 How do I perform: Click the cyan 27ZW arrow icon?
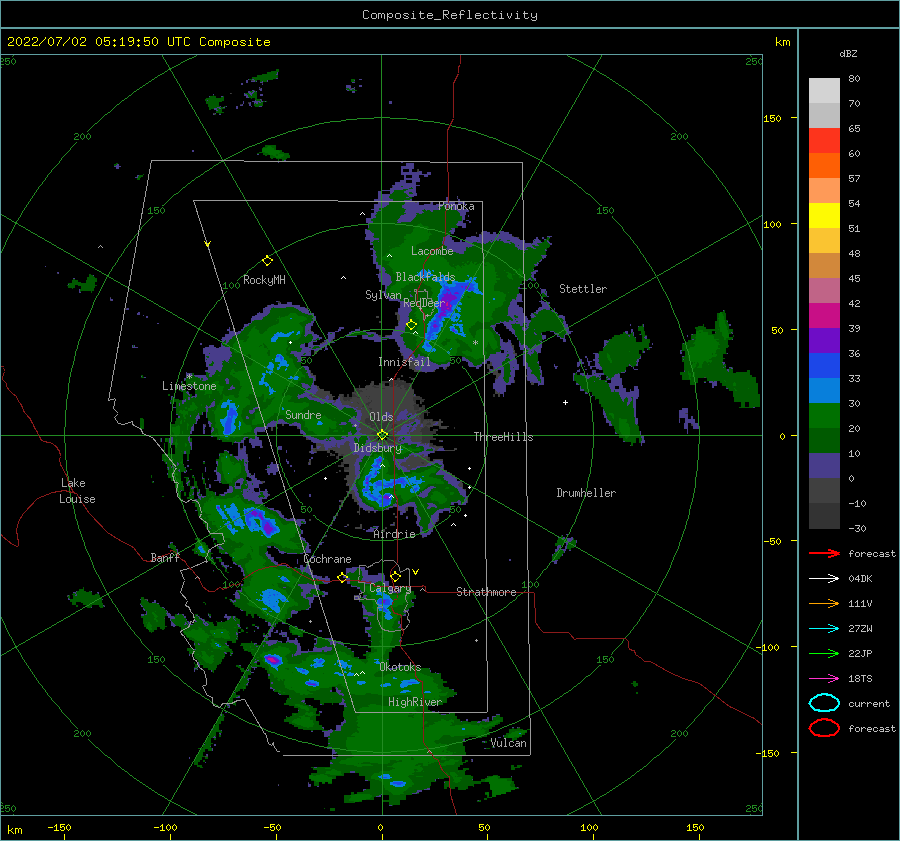pyautogui.click(x=824, y=629)
